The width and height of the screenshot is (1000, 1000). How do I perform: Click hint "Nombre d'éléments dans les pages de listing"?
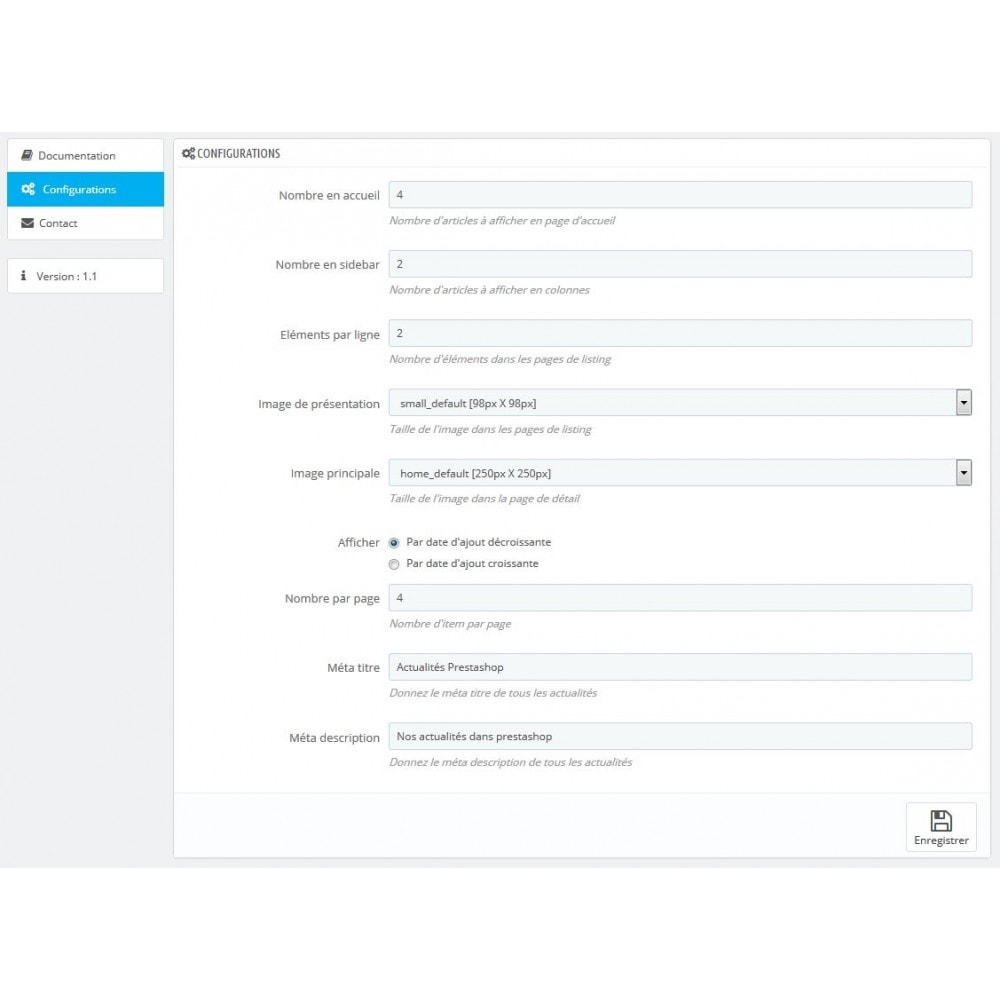point(500,360)
